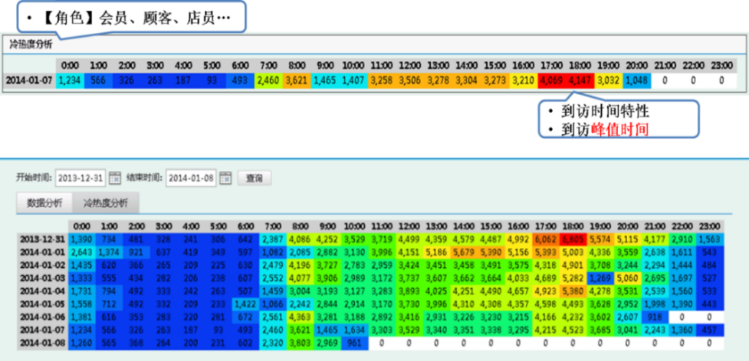Click the 5,574 cell in the 2013-12-31 row
Image resolution: width=749 pixels, height=361 pixels.
tap(601, 239)
